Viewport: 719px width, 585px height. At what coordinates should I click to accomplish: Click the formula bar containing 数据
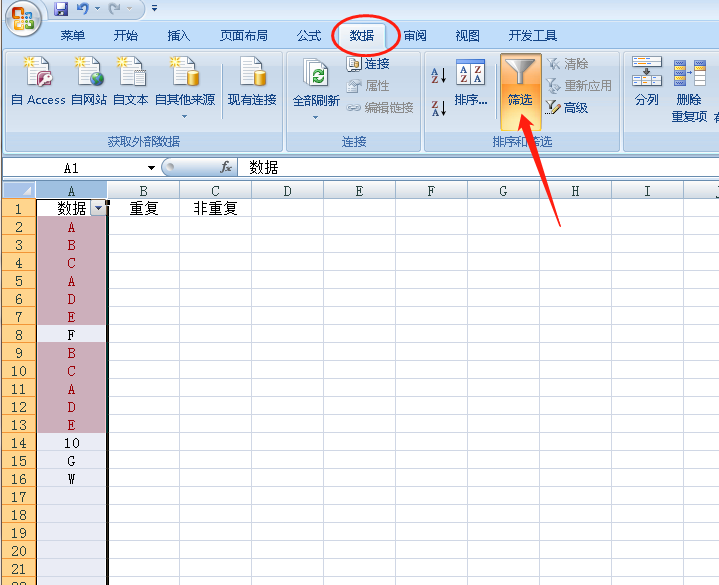477,168
